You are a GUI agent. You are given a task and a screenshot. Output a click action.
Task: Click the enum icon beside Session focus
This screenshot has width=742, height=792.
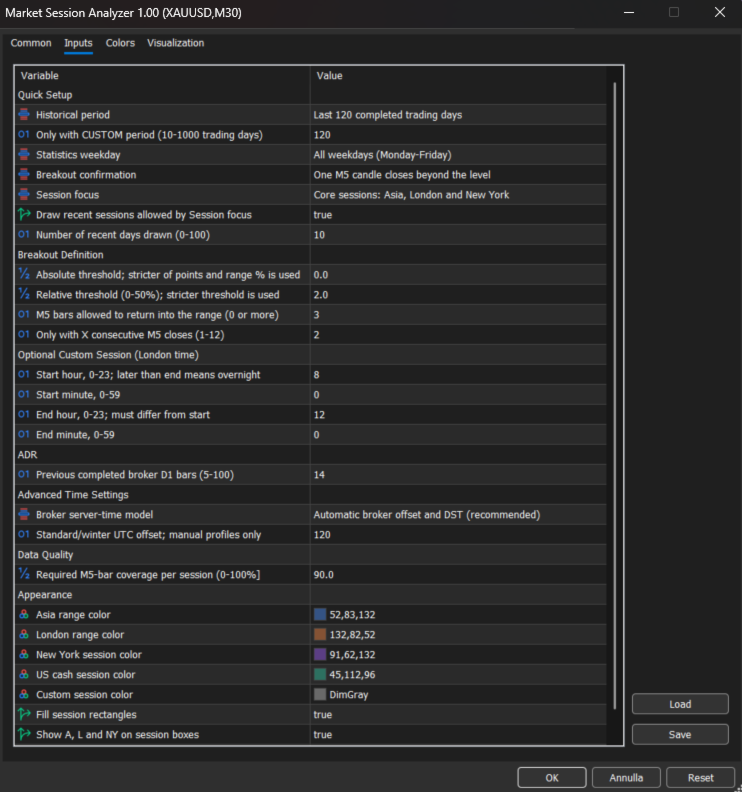pyautogui.click(x=24, y=194)
